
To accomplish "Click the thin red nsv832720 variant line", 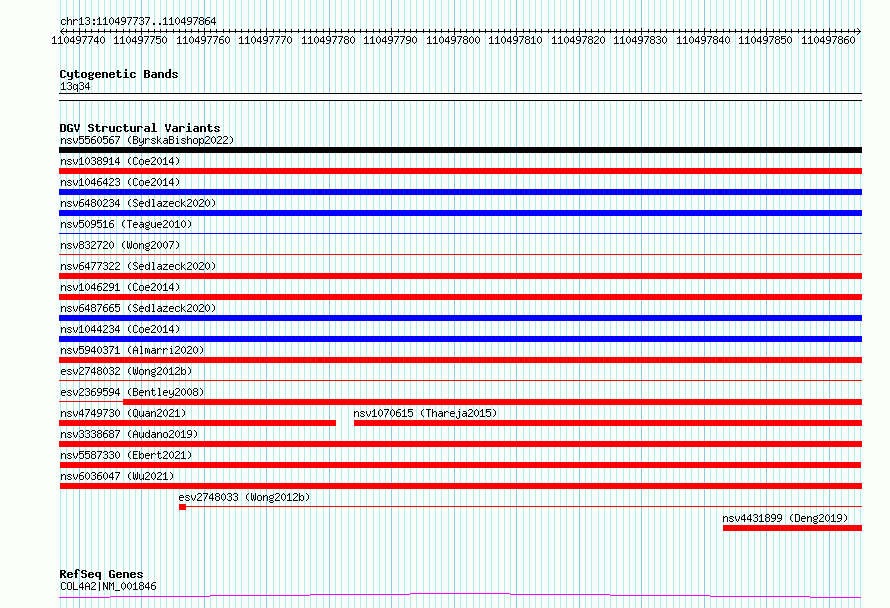I will pos(460,254).
